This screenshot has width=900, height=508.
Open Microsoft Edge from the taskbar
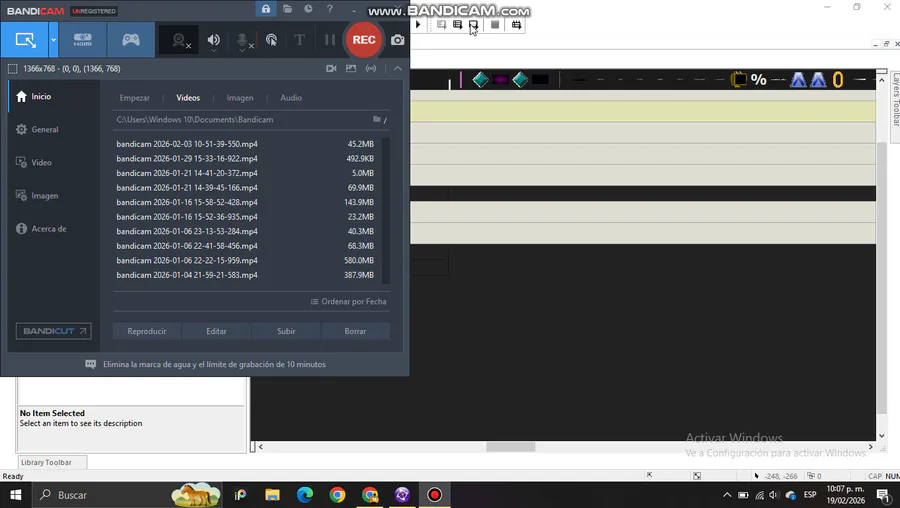tap(305, 495)
